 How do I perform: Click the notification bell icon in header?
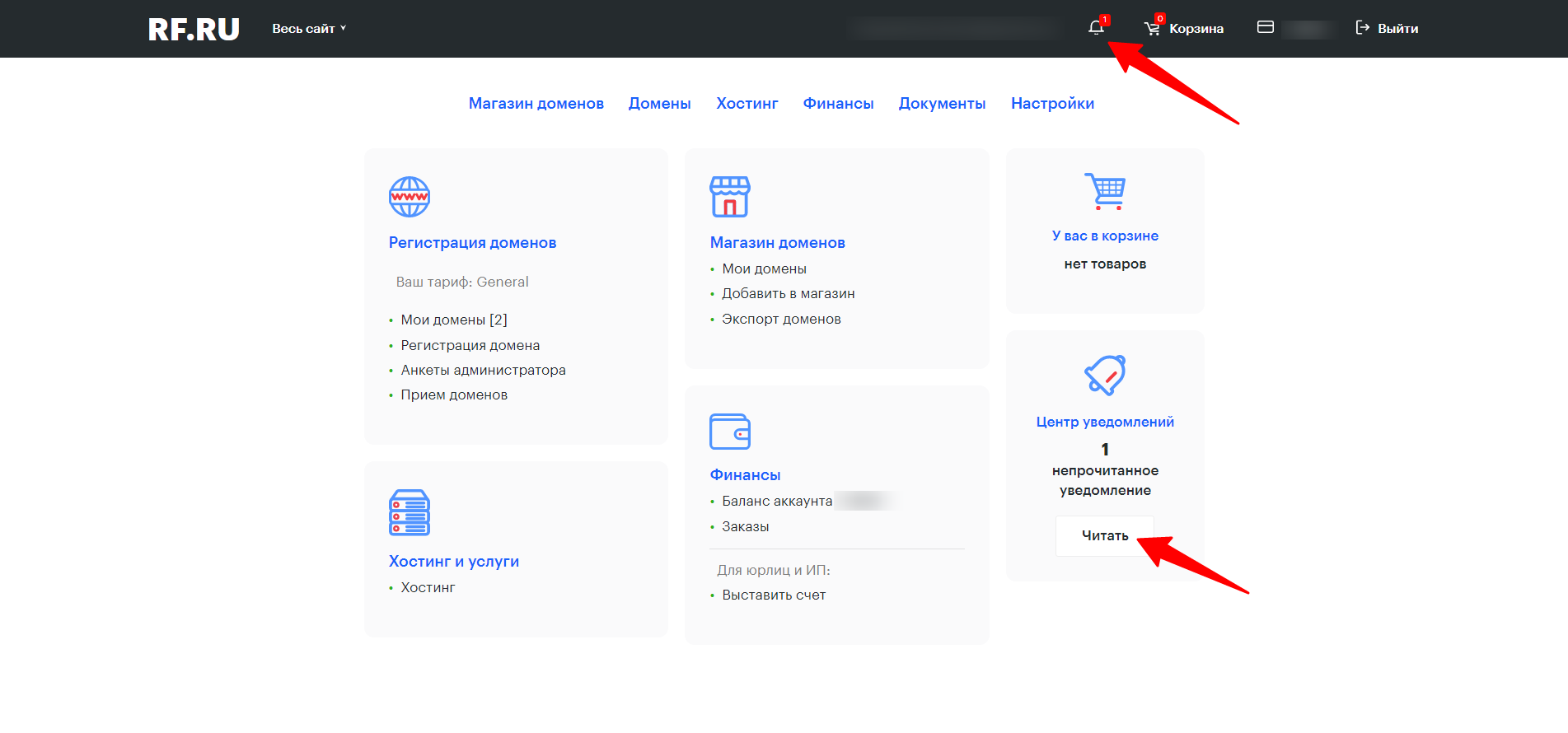[1095, 28]
